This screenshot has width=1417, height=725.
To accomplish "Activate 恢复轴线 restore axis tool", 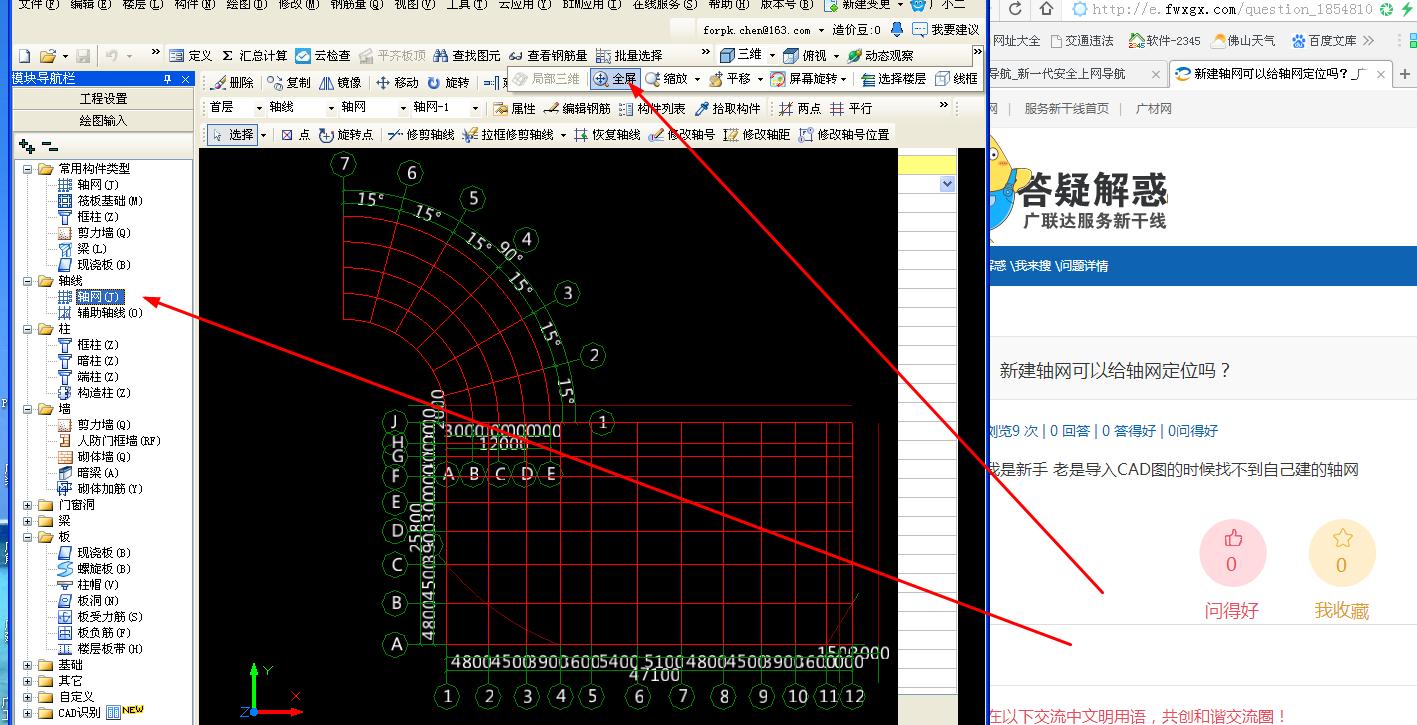I will [607, 135].
